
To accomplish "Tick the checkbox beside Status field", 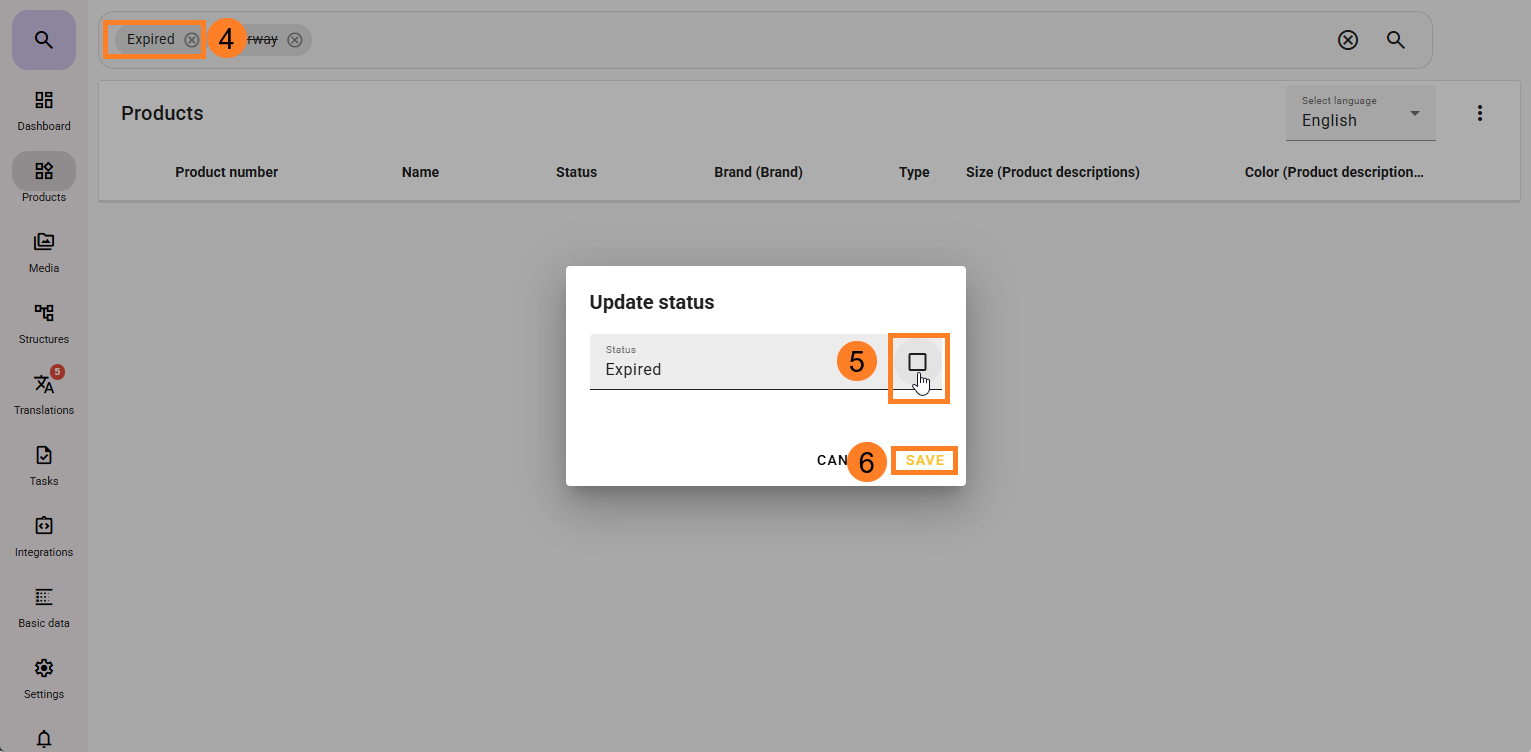I will click(917, 362).
